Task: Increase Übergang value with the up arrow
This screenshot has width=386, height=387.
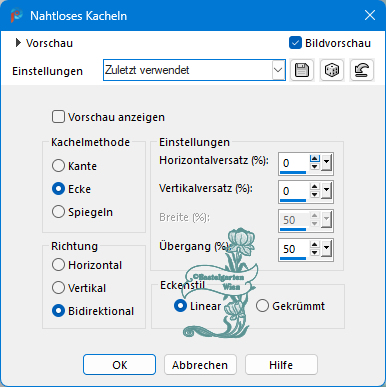Action: [315, 245]
